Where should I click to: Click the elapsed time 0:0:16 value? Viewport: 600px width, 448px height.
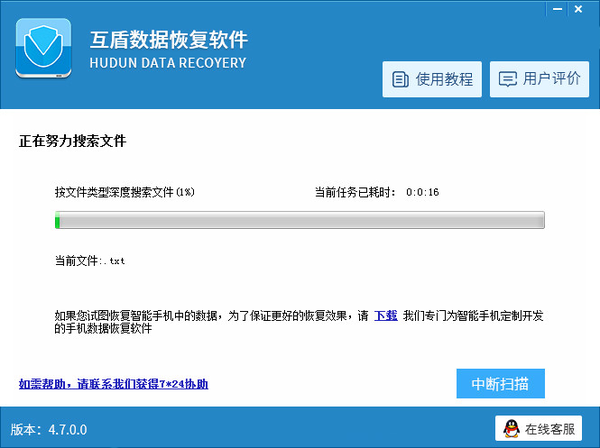click(422, 192)
